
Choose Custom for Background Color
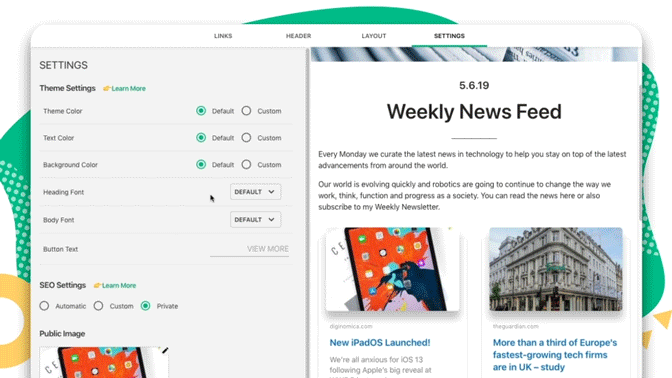246,165
